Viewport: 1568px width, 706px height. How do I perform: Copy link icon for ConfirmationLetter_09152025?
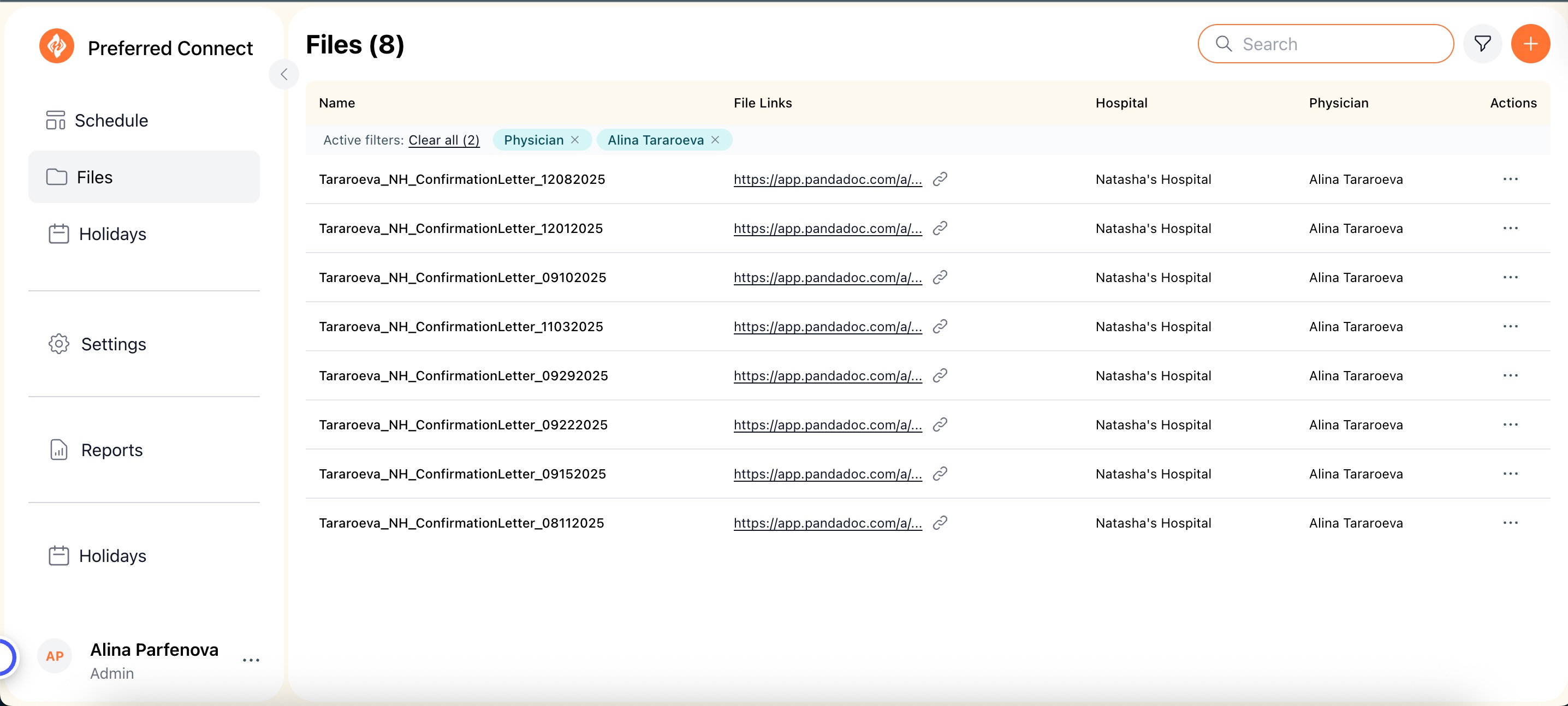tap(940, 474)
